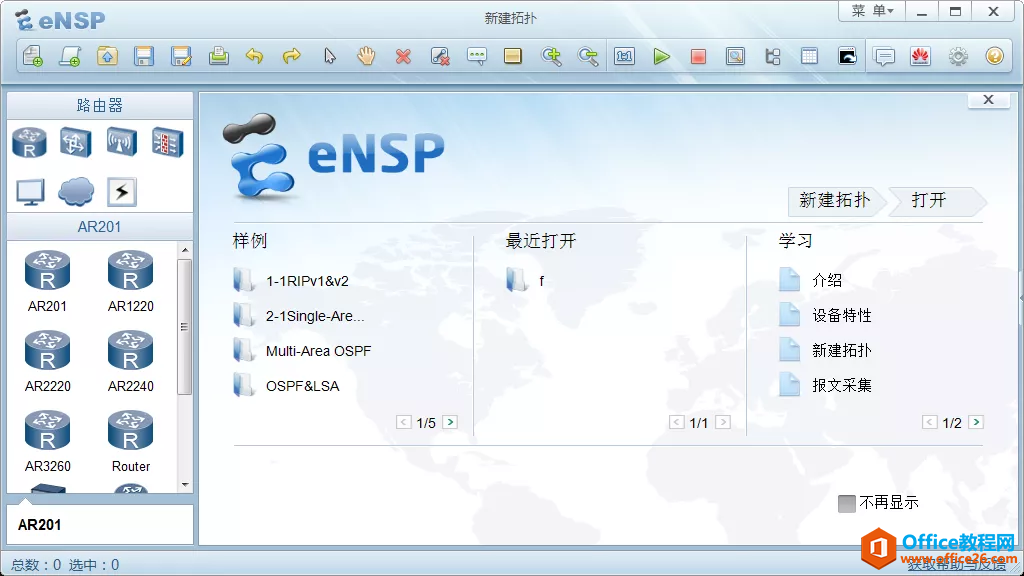This screenshot has width=1024, height=576.
Task: Select the Switch device category icon
Action: [x=75, y=142]
